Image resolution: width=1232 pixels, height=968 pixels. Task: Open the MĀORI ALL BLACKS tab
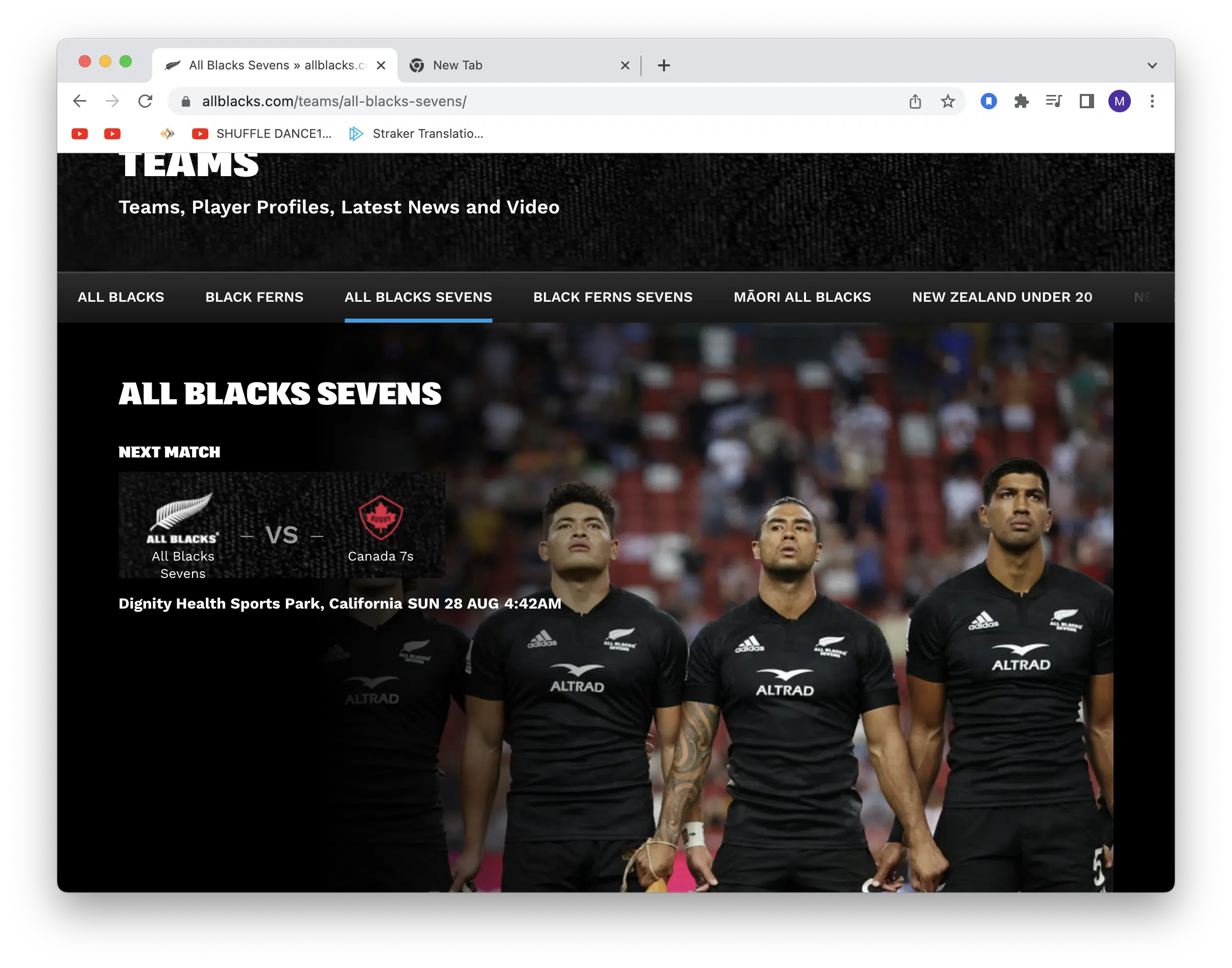click(x=802, y=297)
